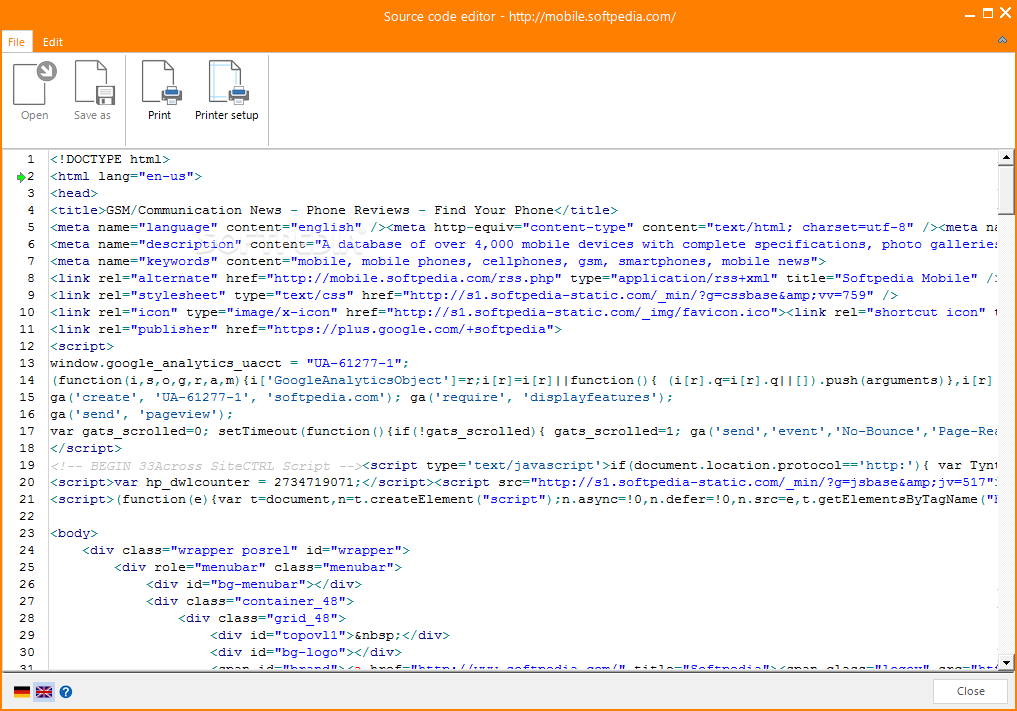The width and height of the screenshot is (1017, 711).
Task: Click the 'BEGIN 33Across SiteCTRL Script' comment
Action: [x=206, y=465]
